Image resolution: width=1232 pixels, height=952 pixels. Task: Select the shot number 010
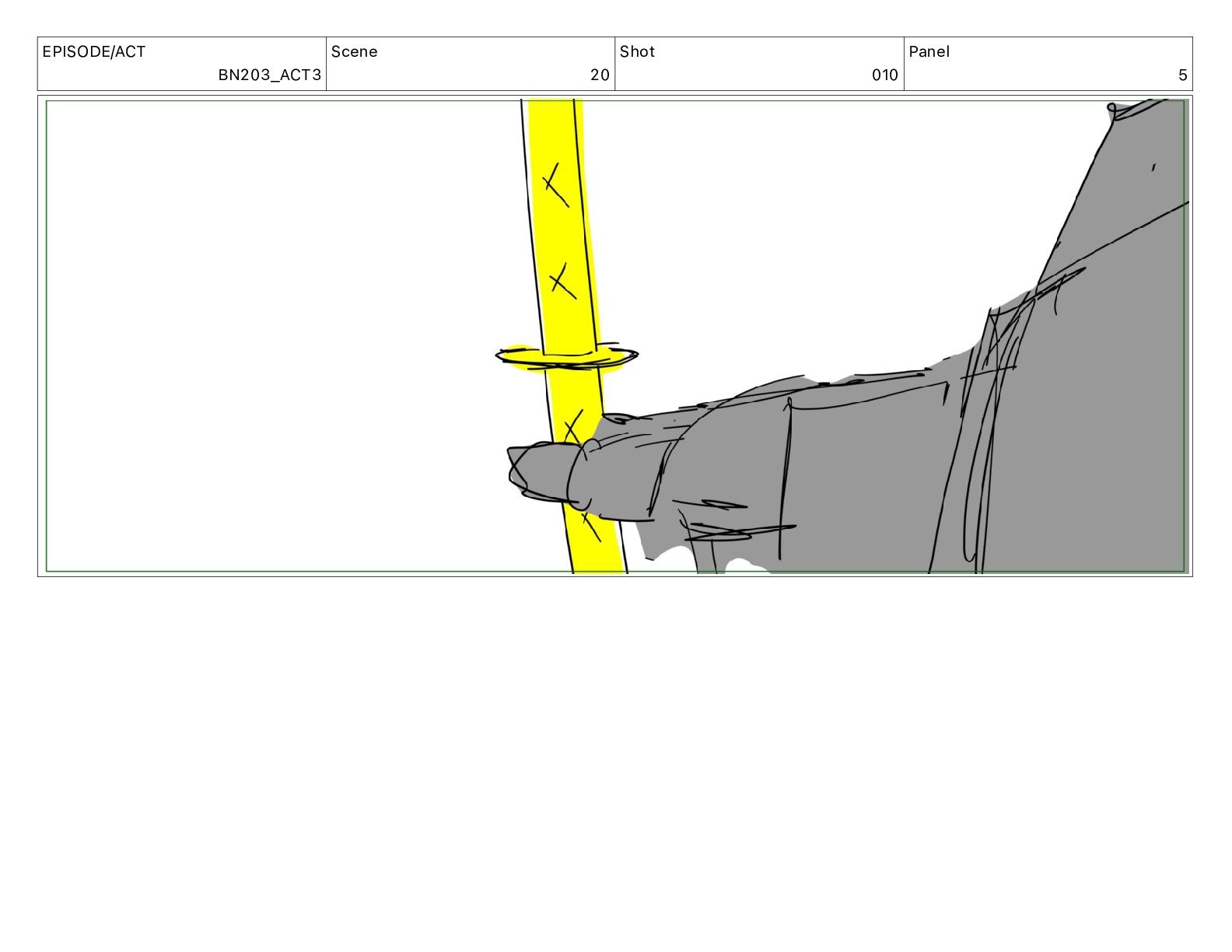pyautogui.click(x=885, y=75)
